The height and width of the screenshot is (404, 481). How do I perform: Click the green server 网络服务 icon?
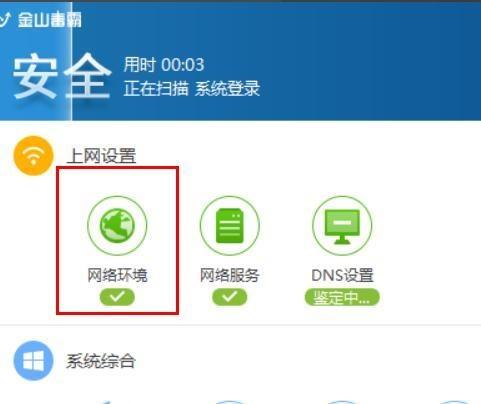(230, 225)
